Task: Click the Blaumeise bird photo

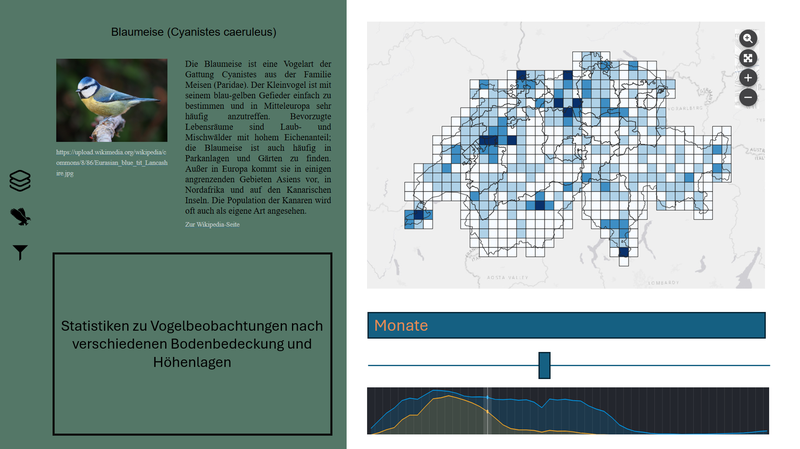Action: [111, 100]
